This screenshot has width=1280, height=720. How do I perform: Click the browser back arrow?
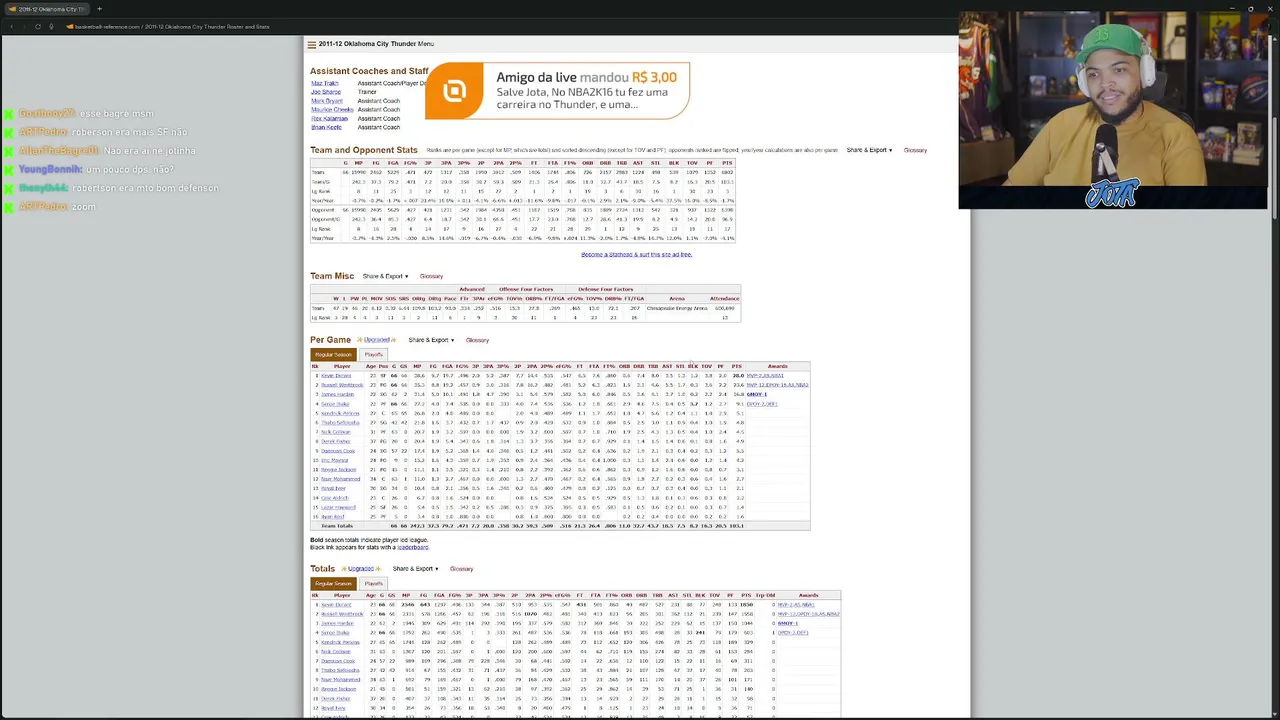tap(11, 26)
